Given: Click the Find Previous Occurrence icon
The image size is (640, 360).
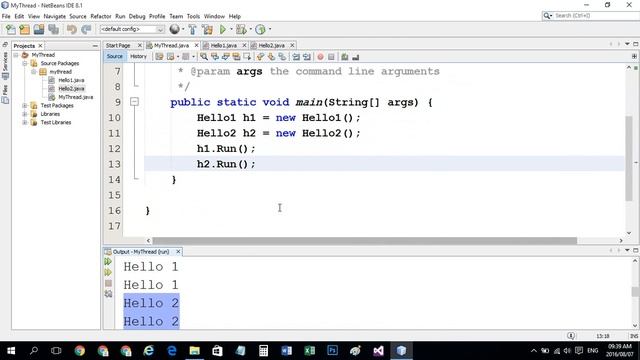Looking at the screenshot, I should (x=215, y=57).
